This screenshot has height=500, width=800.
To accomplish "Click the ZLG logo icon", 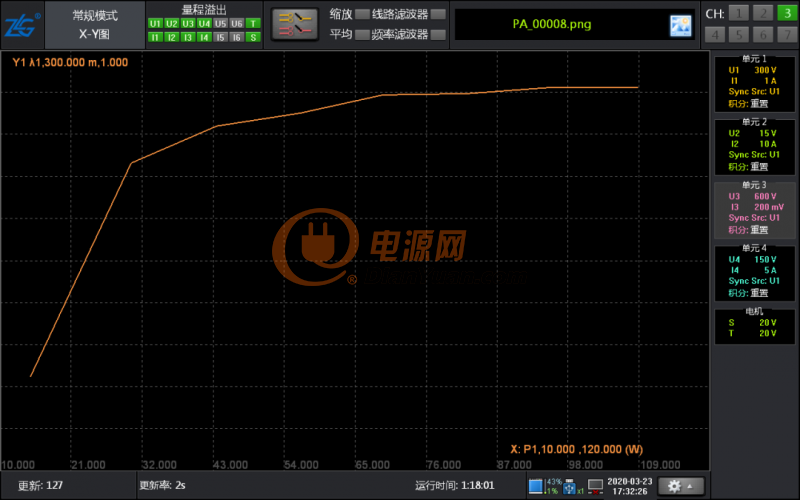I will tap(22, 24).
